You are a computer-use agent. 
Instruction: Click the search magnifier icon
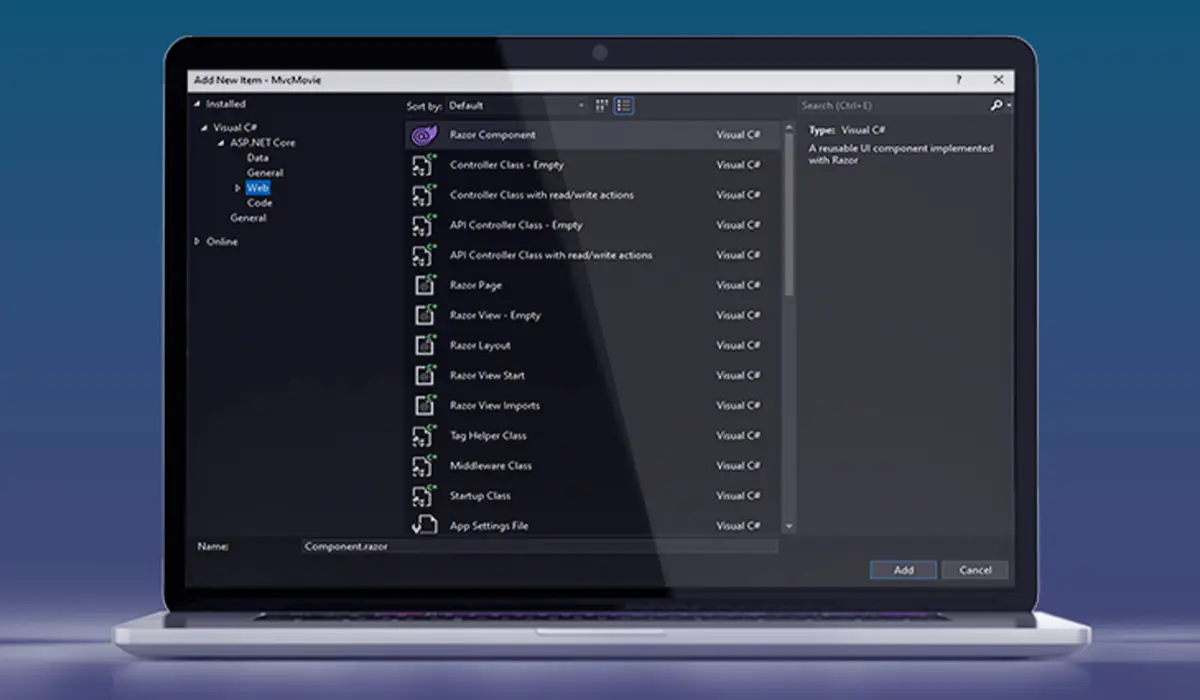pos(996,105)
